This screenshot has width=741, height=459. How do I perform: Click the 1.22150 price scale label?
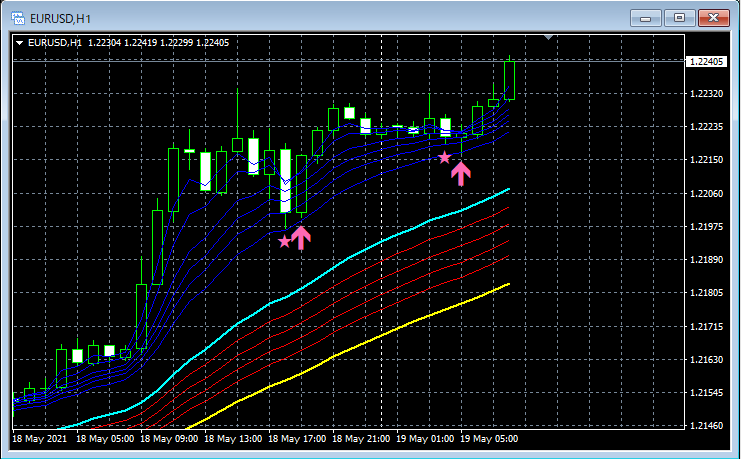pyautogui.click(x=706, y=160)
